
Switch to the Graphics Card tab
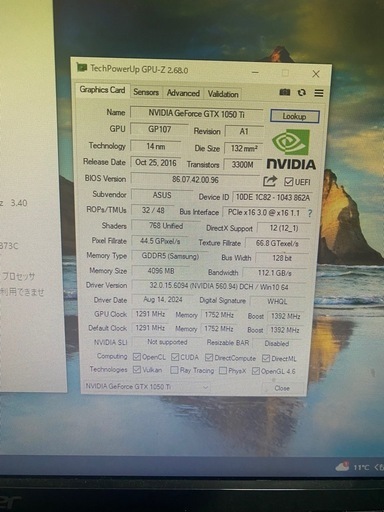click(x=102, y=90)
